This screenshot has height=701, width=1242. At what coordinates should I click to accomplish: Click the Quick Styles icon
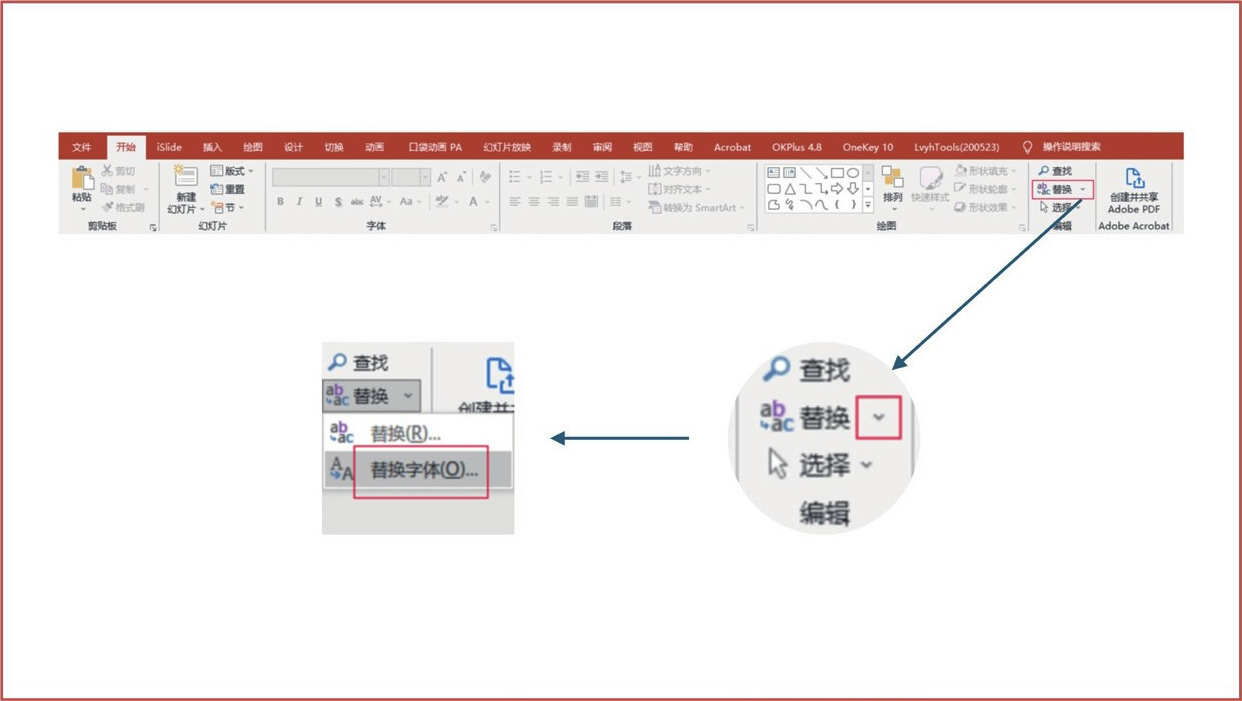(930, 178)
